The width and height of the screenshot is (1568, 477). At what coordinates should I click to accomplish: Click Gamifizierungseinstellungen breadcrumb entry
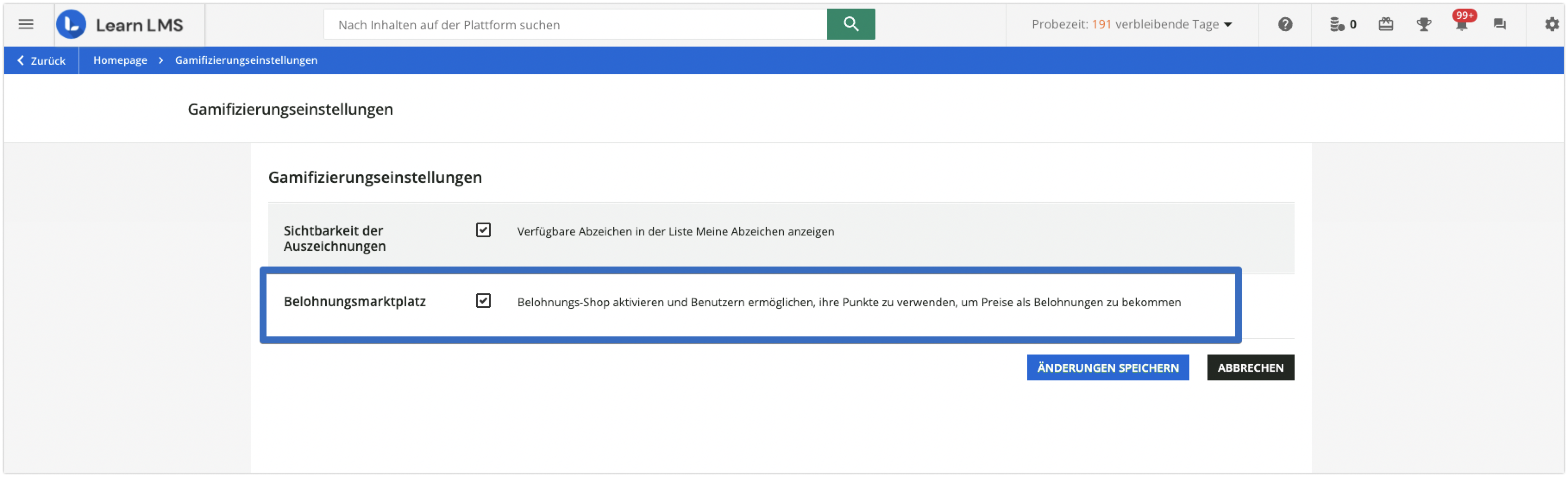(246, 60)
